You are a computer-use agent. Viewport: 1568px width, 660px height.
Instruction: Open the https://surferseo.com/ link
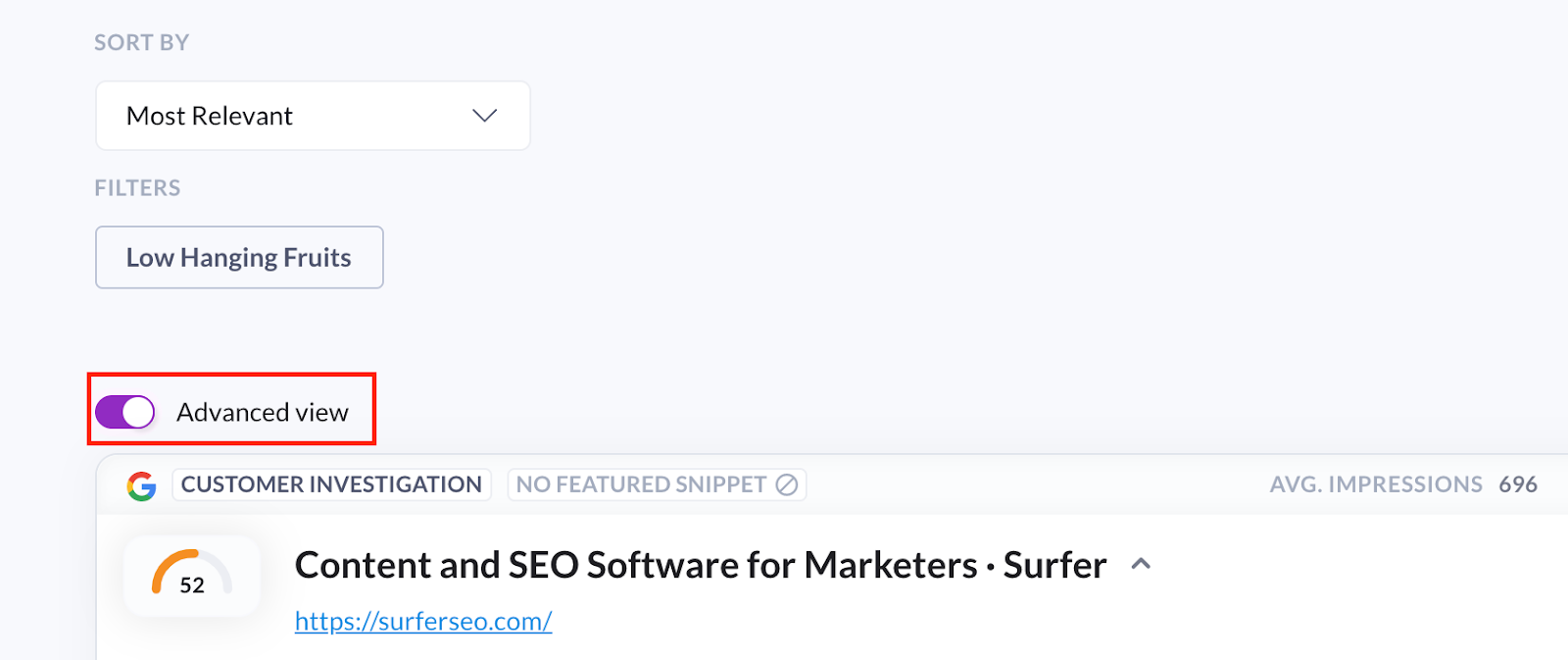423,622
